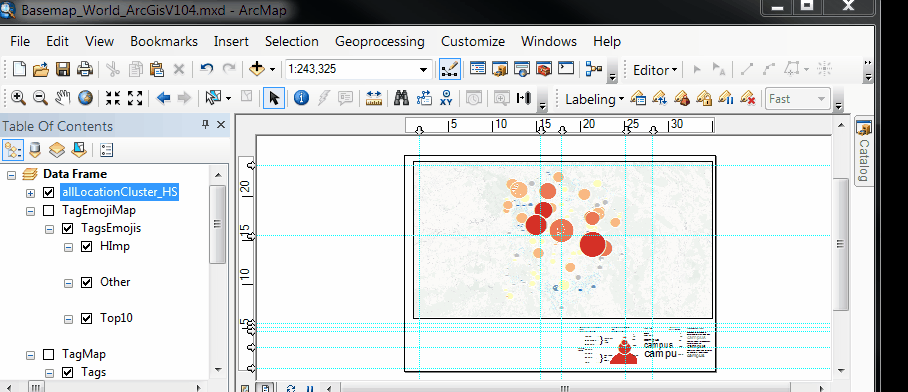
Task: Check the TagEmojiMap group layer
Action: click(x=49, y=211)
